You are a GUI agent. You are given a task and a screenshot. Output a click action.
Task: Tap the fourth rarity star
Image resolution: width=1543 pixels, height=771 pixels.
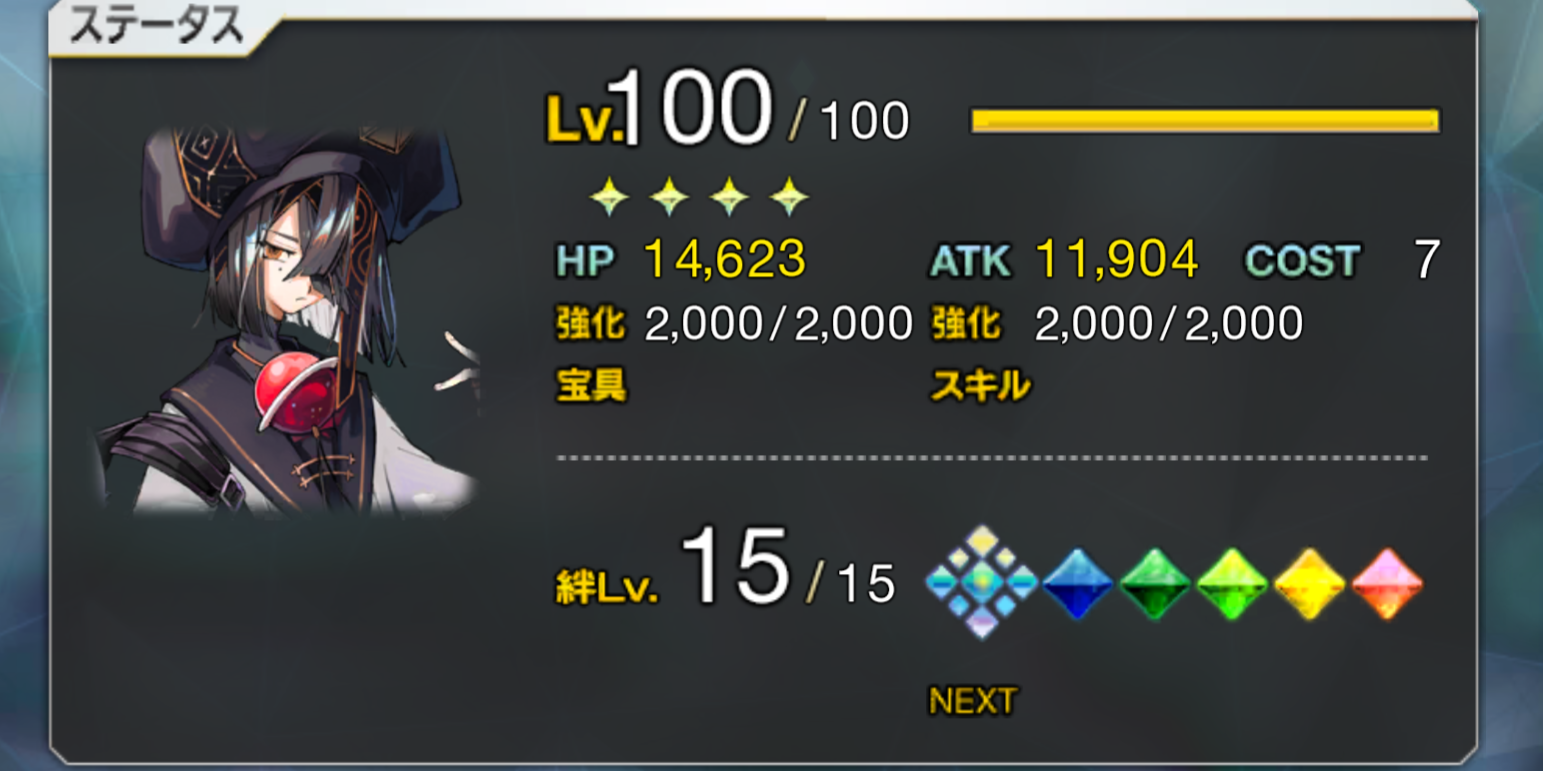pos(789,197)
